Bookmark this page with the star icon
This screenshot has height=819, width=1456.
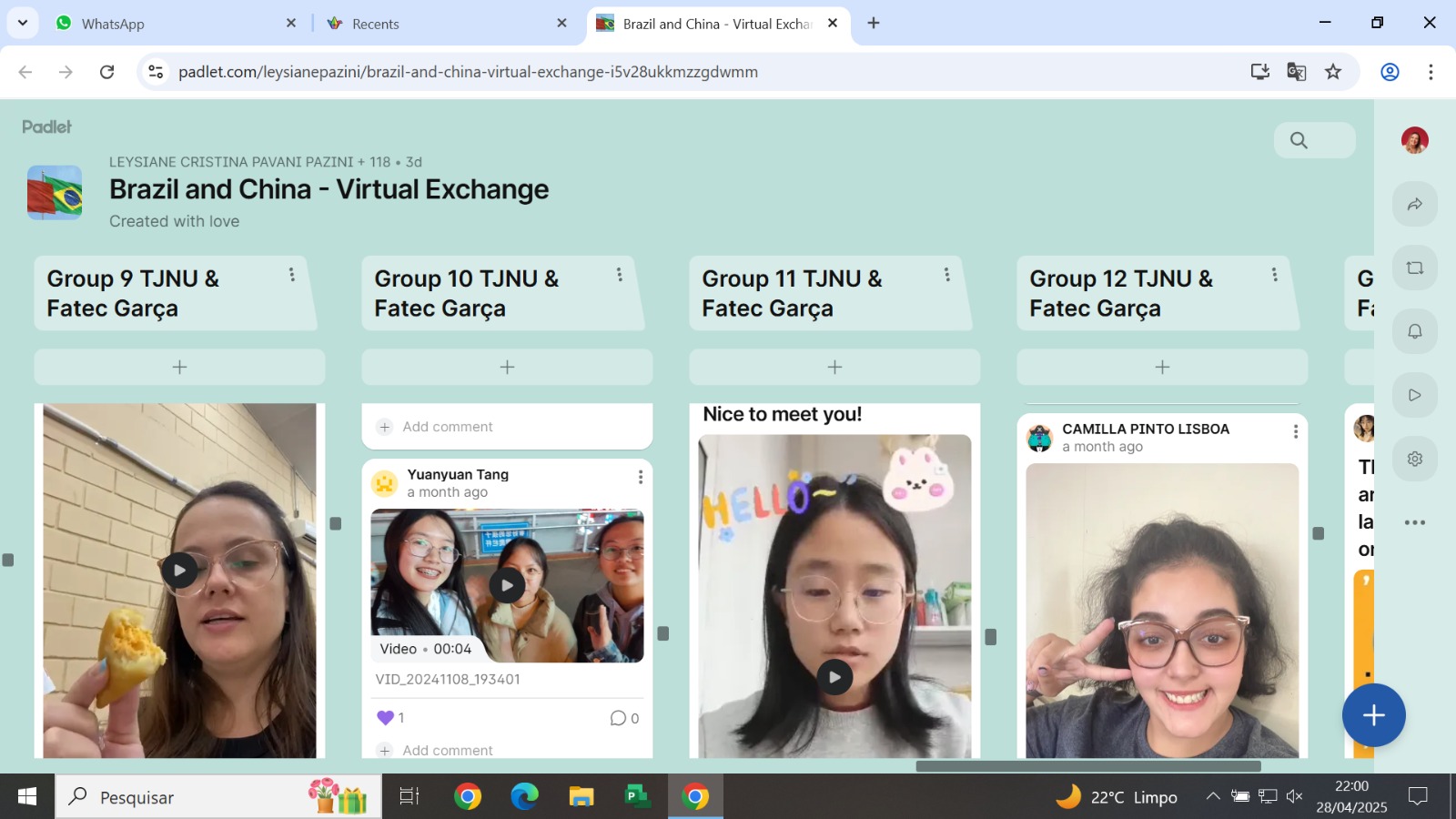pyautogui.click(x=1333, y=72)
